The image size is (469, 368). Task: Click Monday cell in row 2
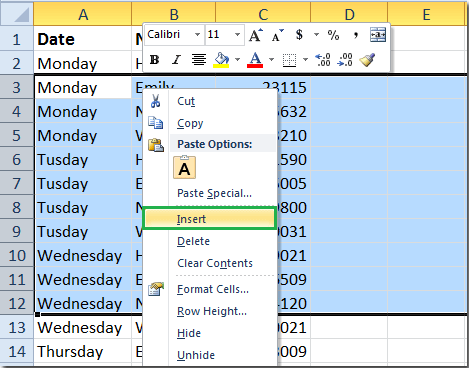click(x=83, y=63)
